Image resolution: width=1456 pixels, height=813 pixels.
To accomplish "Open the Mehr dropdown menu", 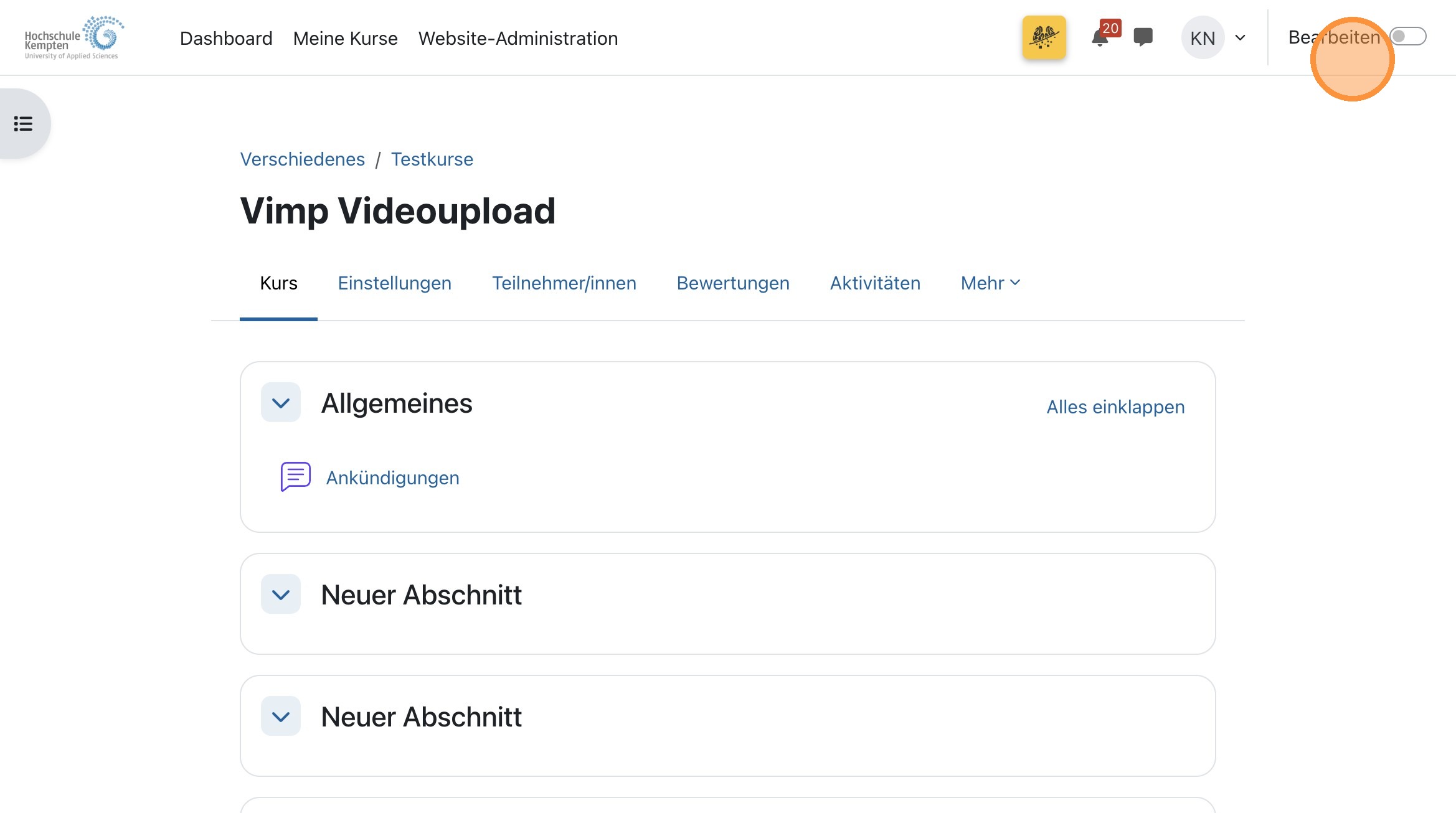I will [990, 283].
